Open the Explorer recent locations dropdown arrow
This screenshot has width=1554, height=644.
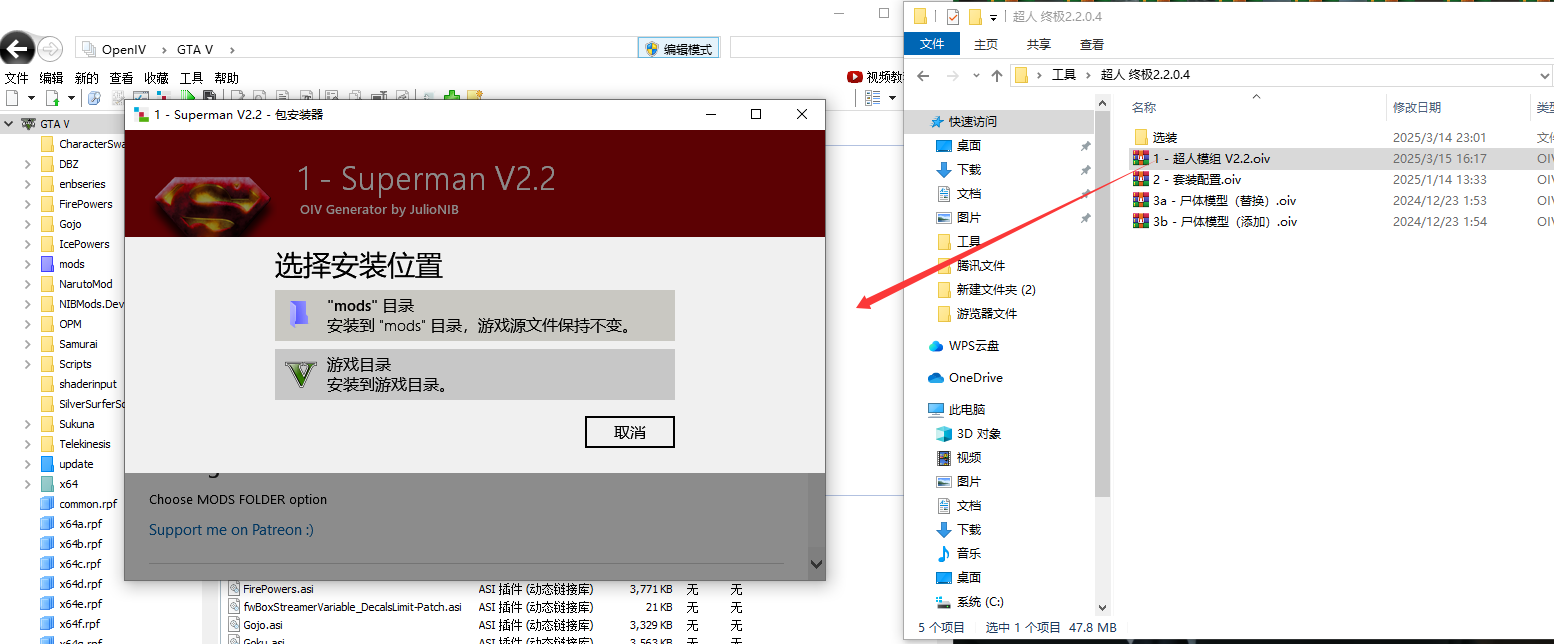pos(975,76)
